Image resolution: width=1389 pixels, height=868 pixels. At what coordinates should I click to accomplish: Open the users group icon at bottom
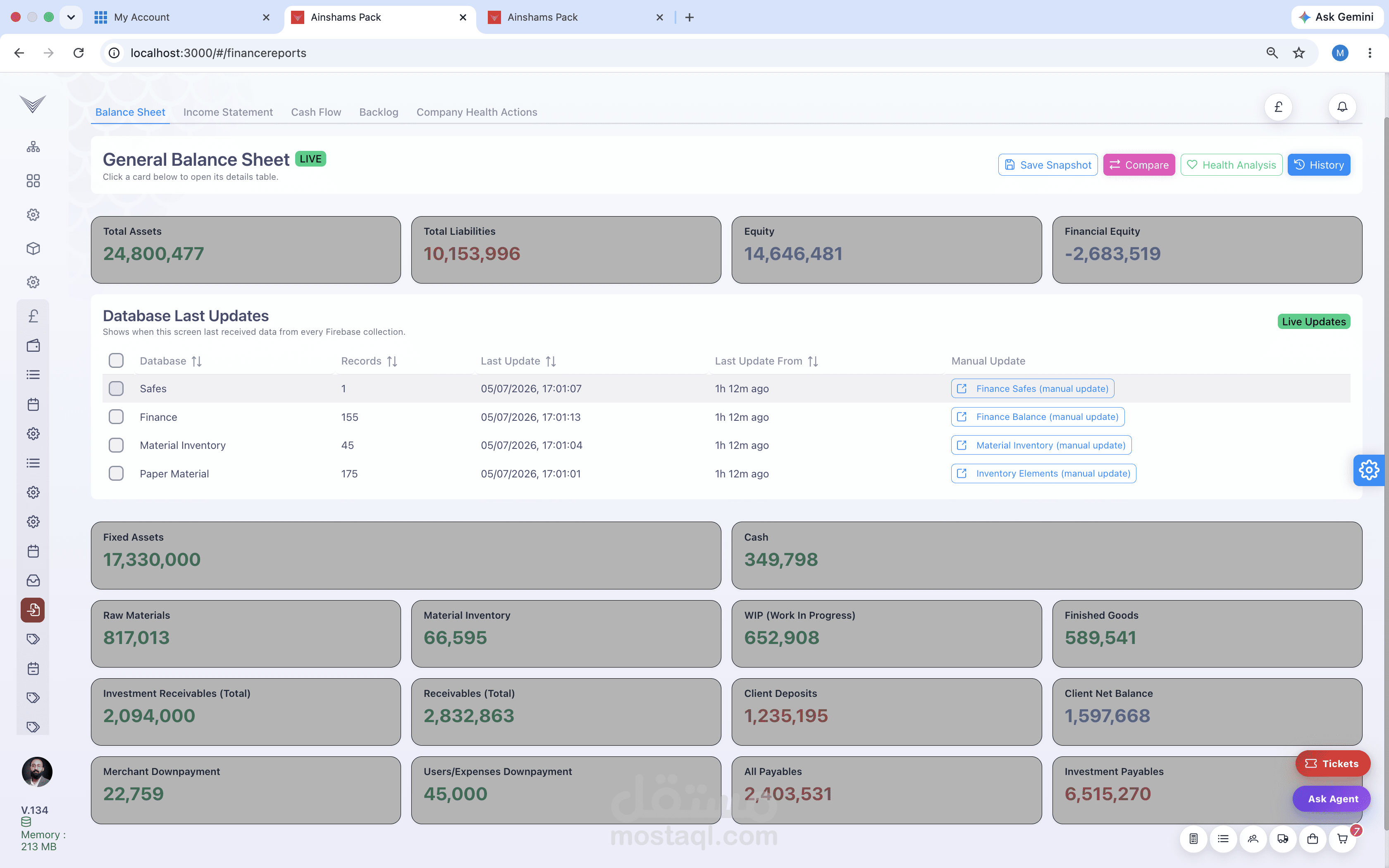1253,839
